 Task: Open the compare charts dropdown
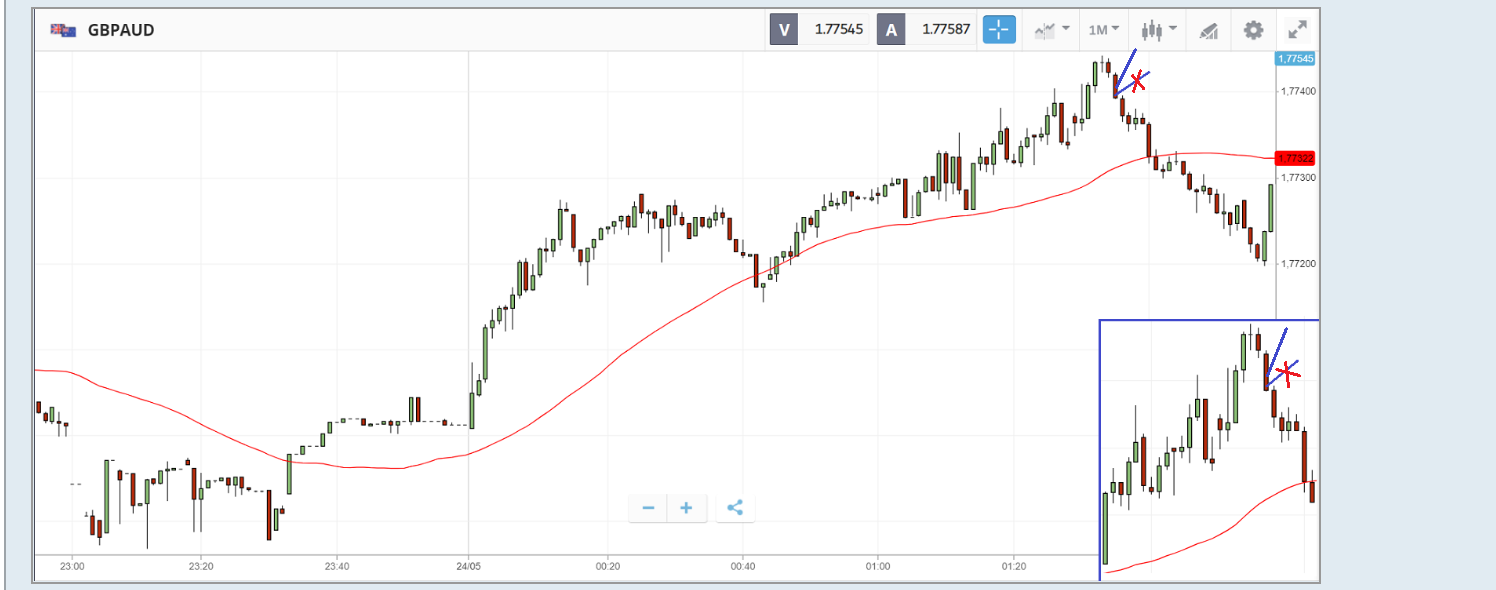coord(1052,30)
